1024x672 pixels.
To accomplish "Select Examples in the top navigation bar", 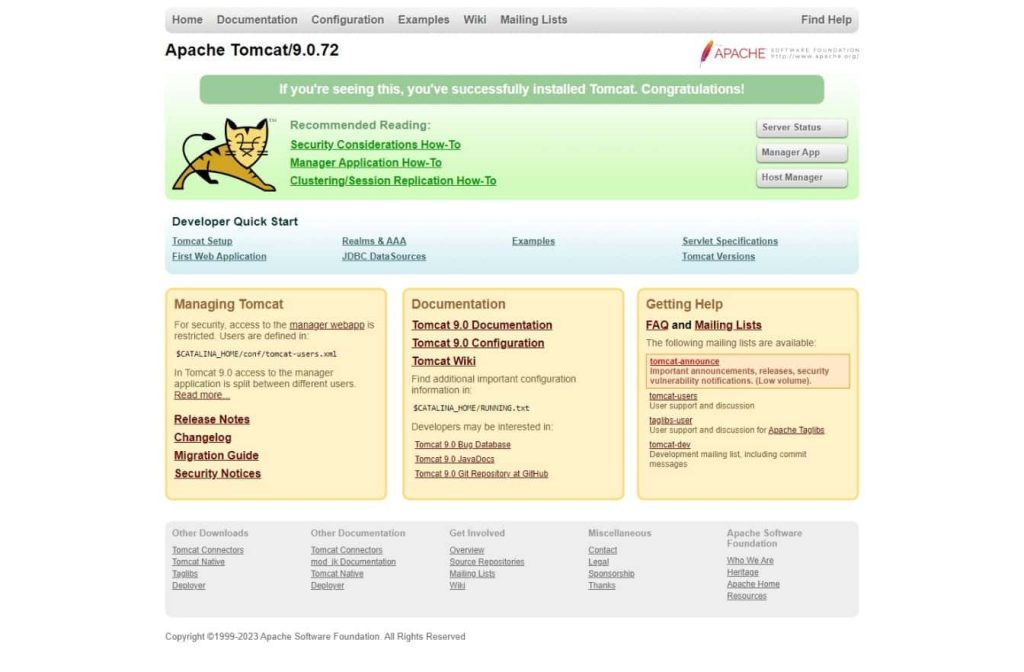I will pos(424,20).
